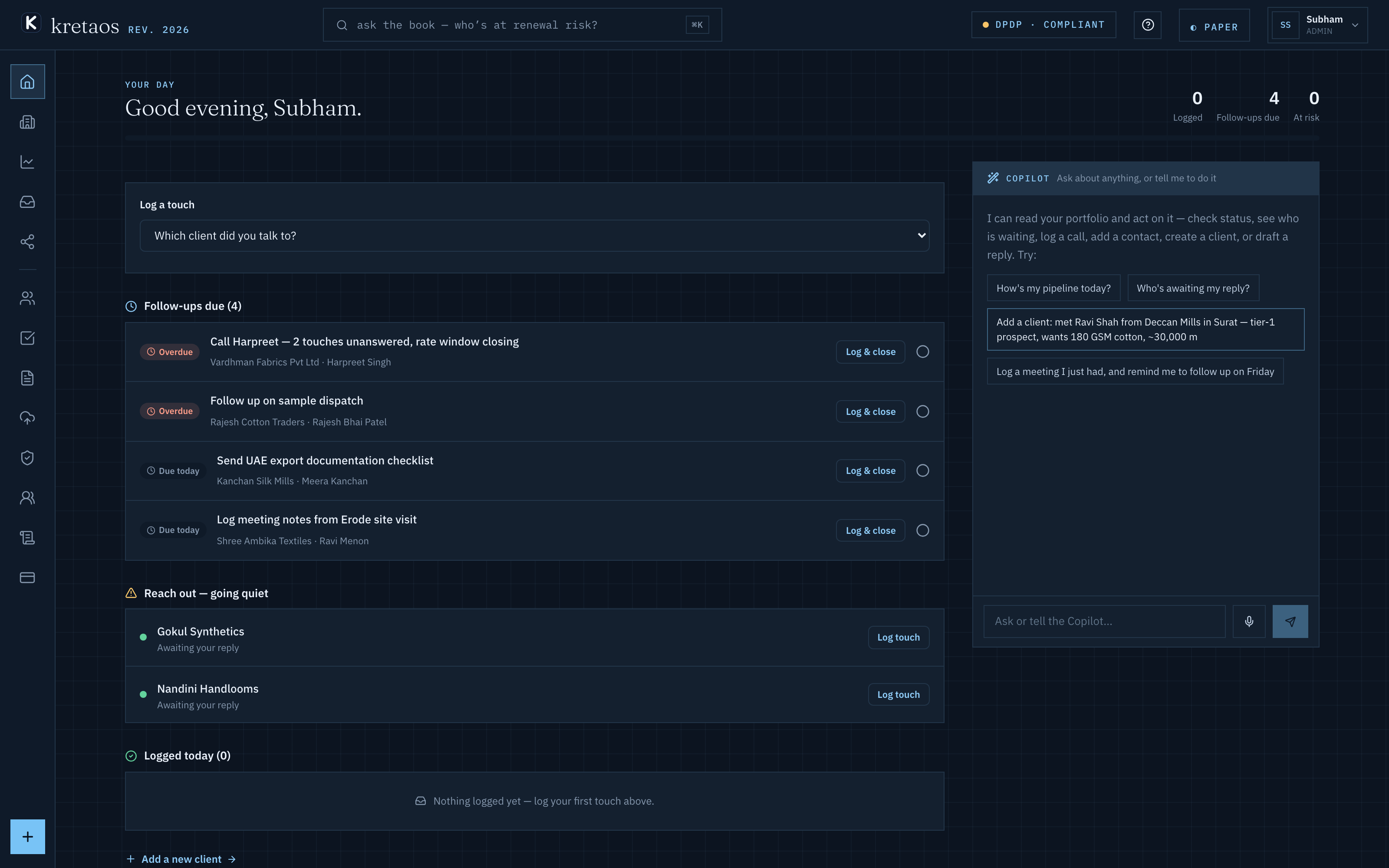Choose the Log a meeting Friday suggestion
This screenshot has width=1389, height=868.
pyautogui.click(x=1135, y=372)
